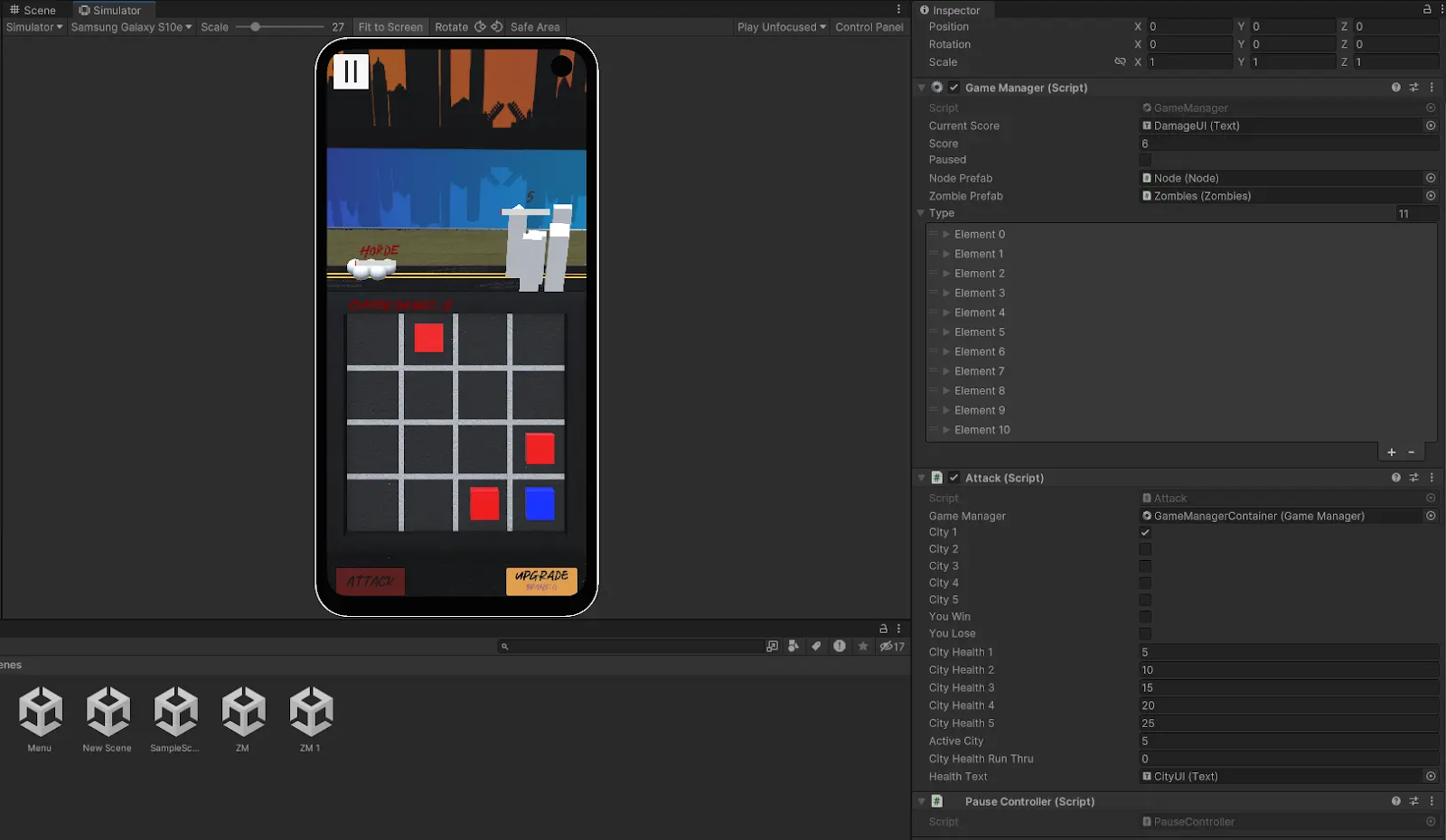The width and height of the screenshot is (1446, 840).
Task: Click the pause icon in the game simulator
Action: [x=351, y=70]
